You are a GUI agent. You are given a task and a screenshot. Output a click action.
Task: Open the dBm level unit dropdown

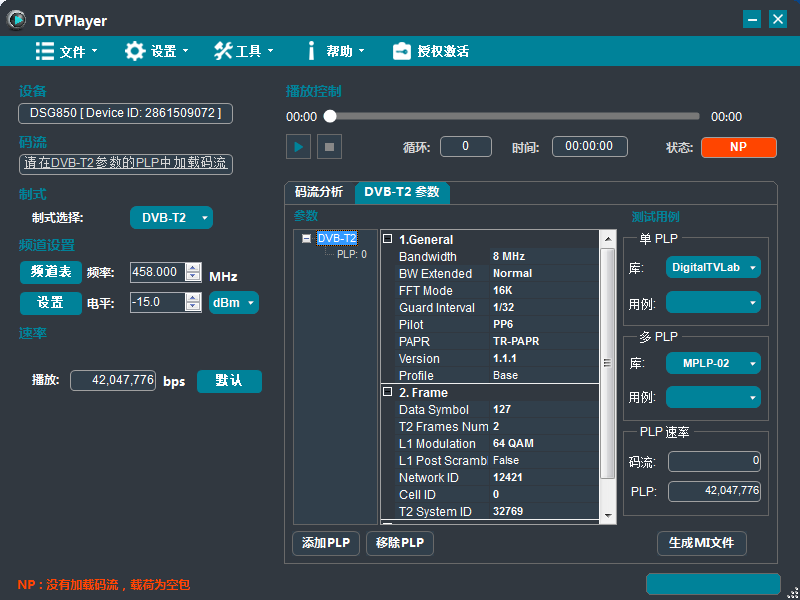click(x=233, y=302)
